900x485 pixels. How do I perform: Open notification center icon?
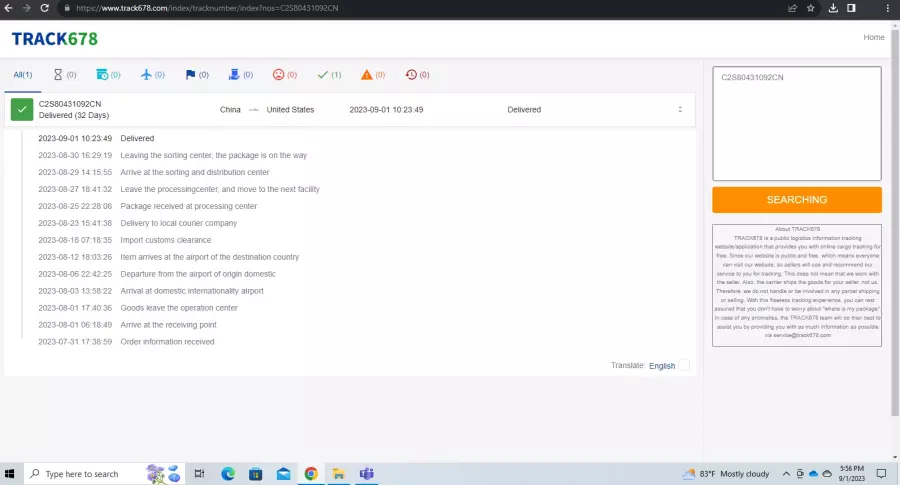881,474
